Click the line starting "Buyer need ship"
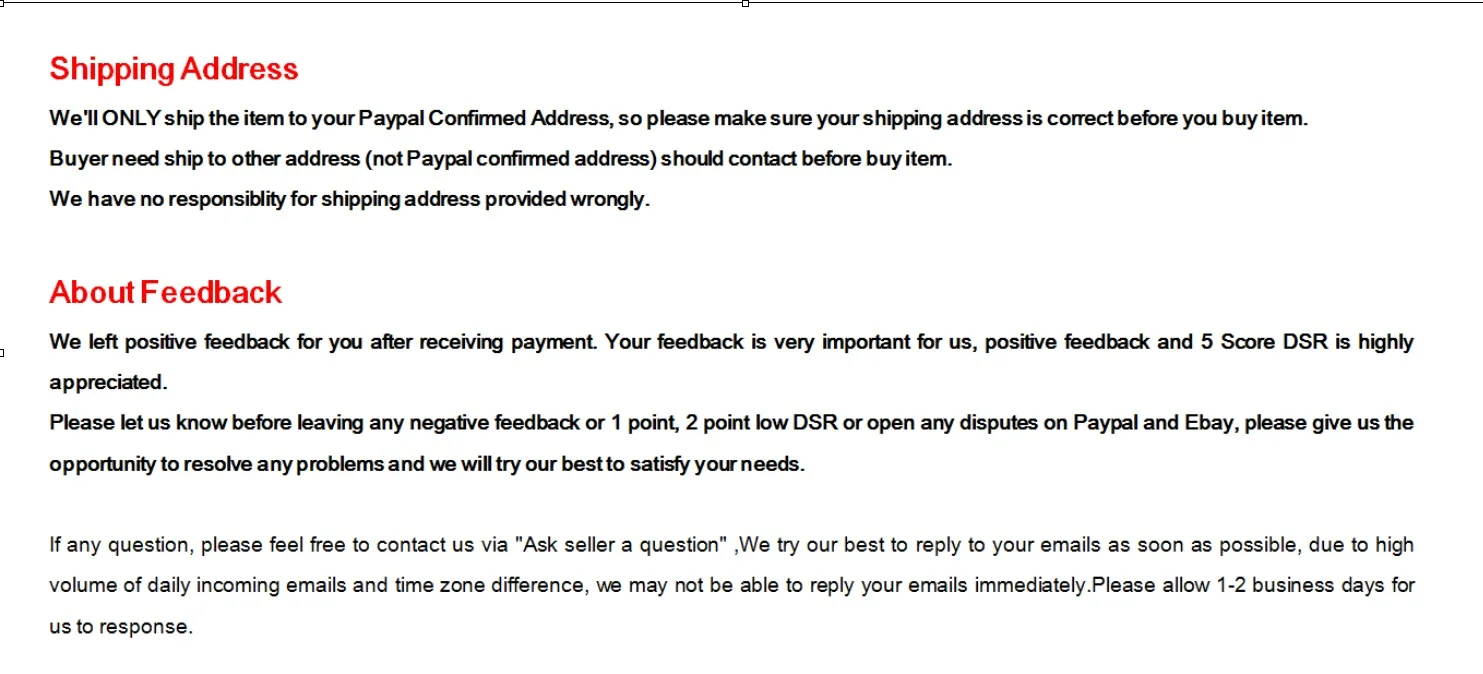The width and height of the screenshot is (1483, 674). click(501, 159)
